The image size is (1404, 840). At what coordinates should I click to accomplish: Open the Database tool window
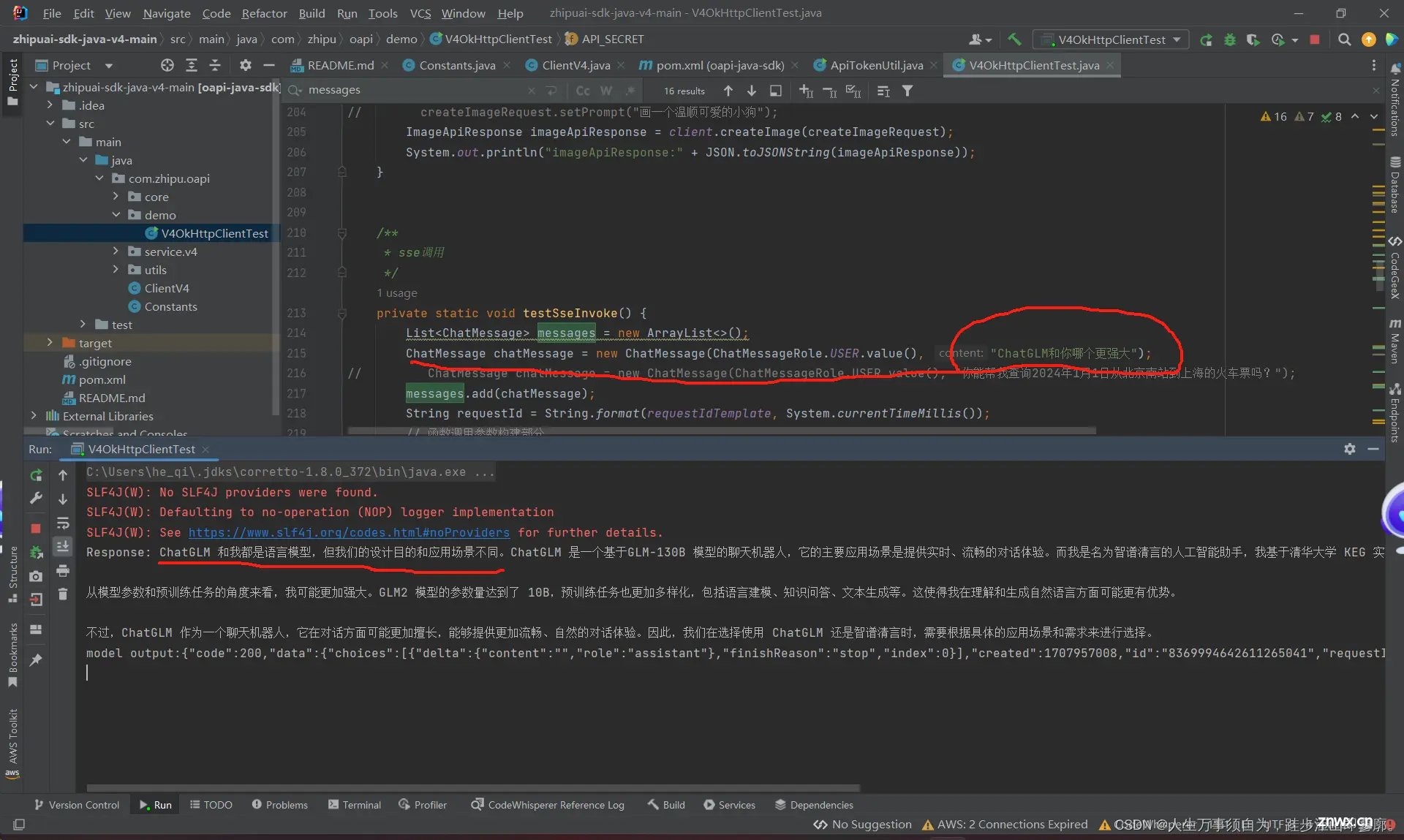tap(1395, 184)
